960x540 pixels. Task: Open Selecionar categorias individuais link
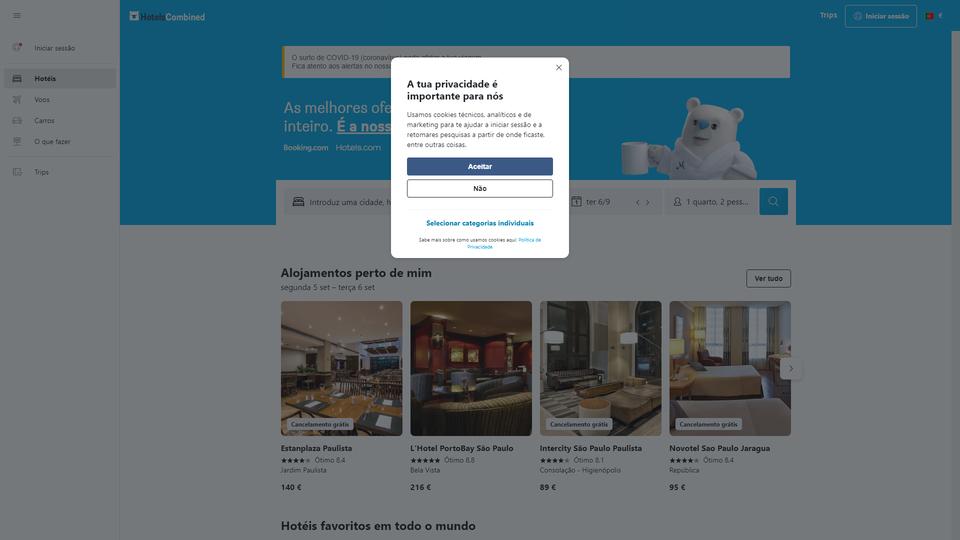pyautogui.click(x=480, y=223)
